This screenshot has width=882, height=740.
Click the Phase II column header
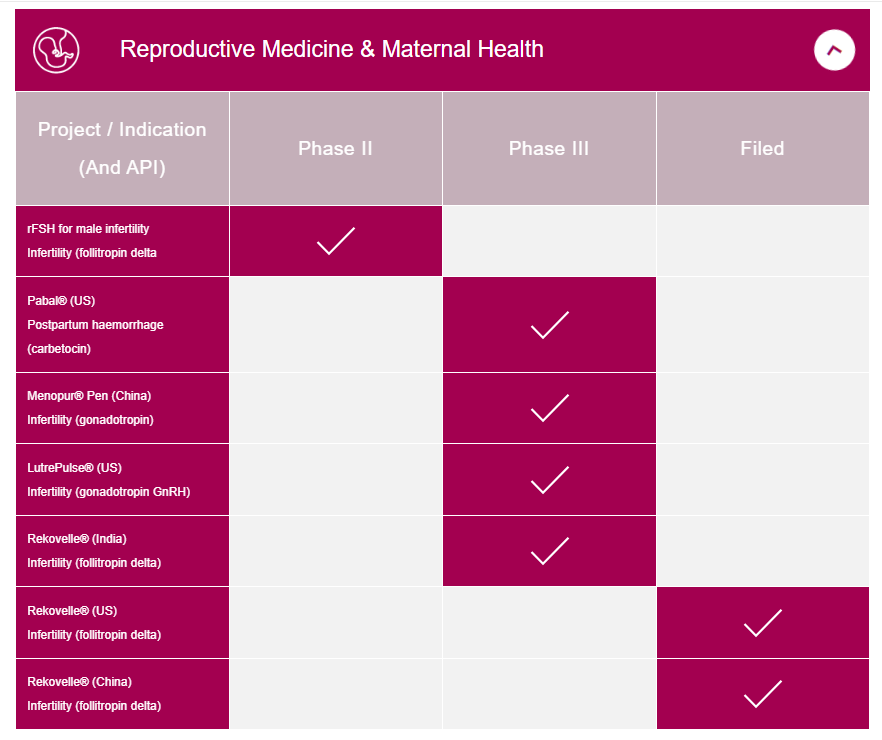pyautogui.click(x=336, y=149)
